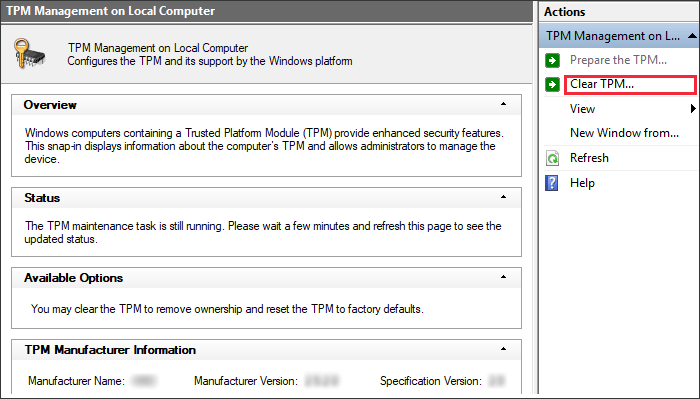The width and height of the screenshot is (700, 399).
Task: Click the TPM key and chip icon
Action: (29, 54)
